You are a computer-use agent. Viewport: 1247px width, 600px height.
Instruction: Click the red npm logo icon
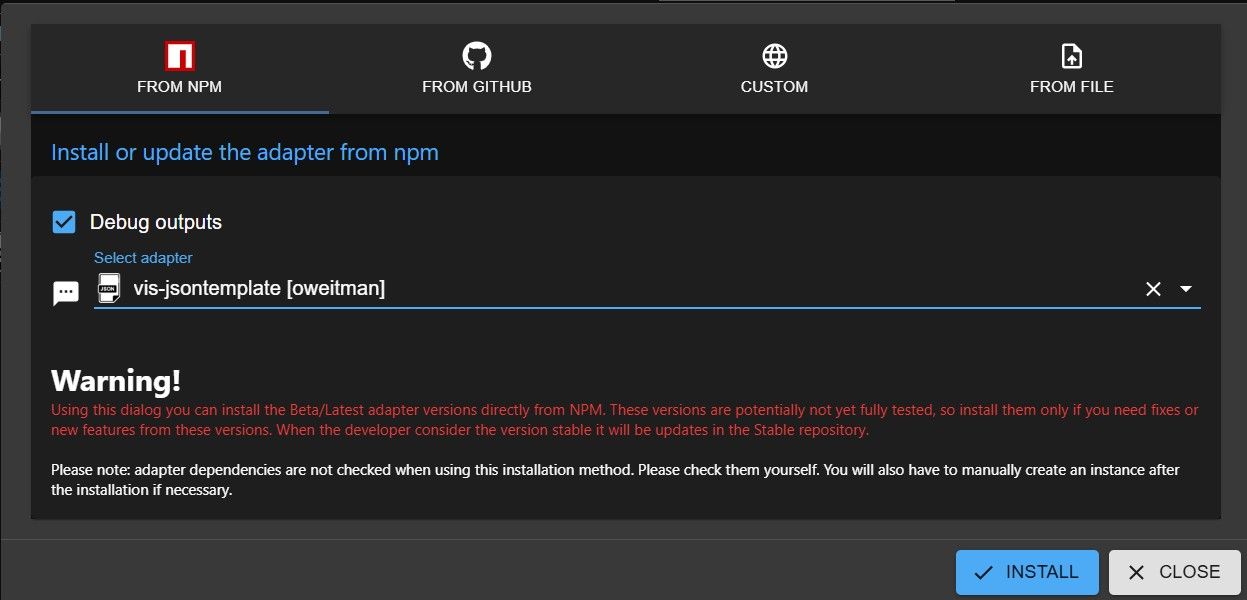[179, 55]
